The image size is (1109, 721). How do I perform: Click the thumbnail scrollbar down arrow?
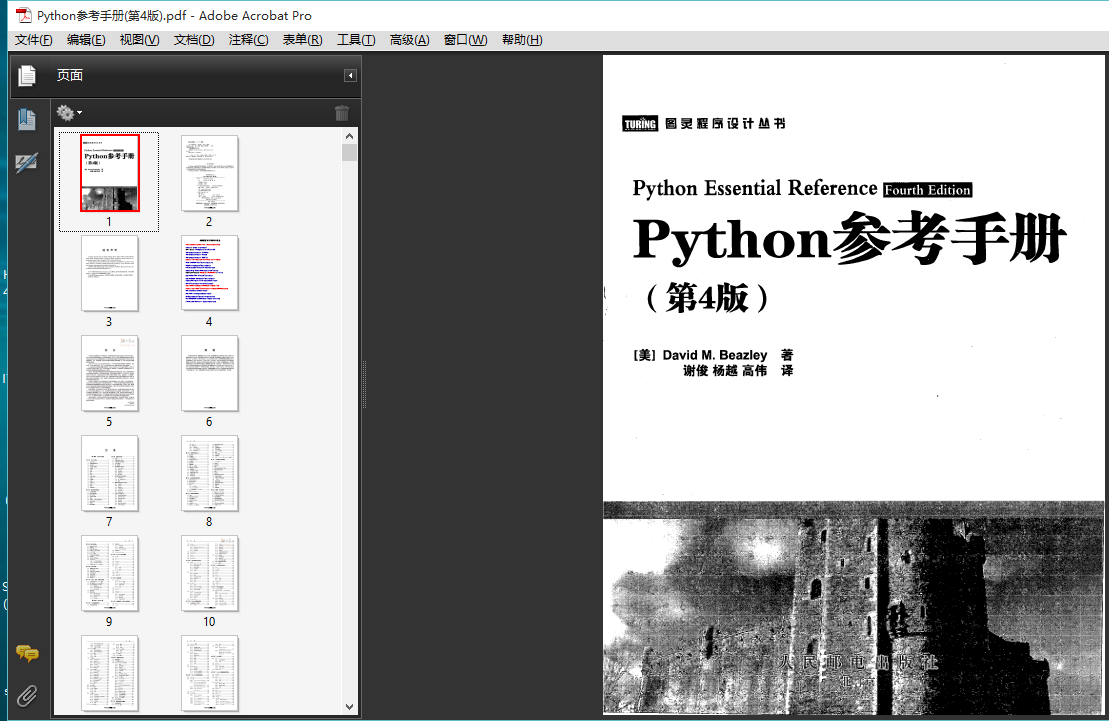point(349,706)
